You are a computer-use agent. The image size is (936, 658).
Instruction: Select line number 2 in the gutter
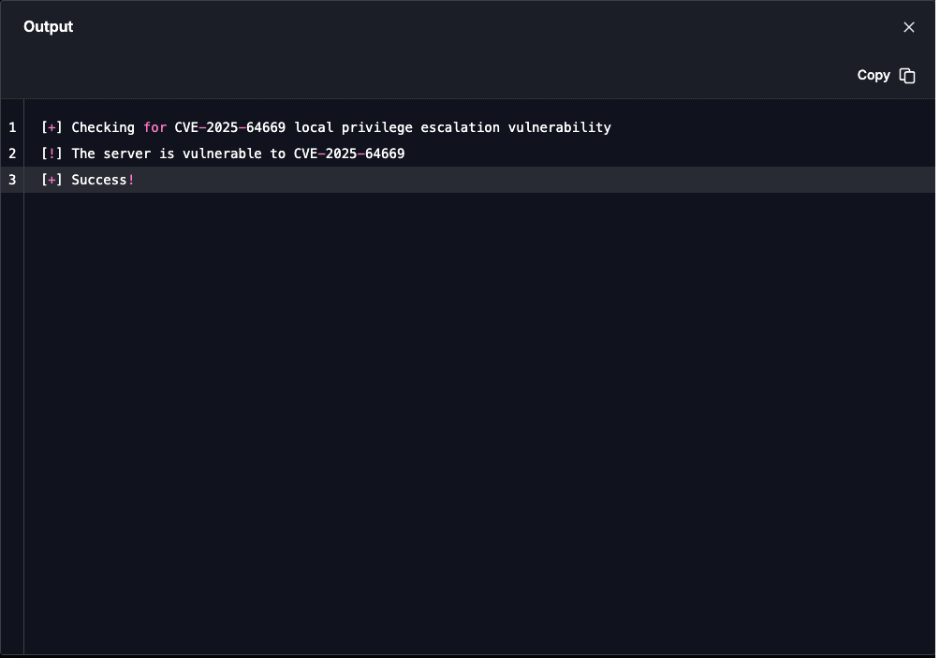pyautogui.click(x=12, y=153)
